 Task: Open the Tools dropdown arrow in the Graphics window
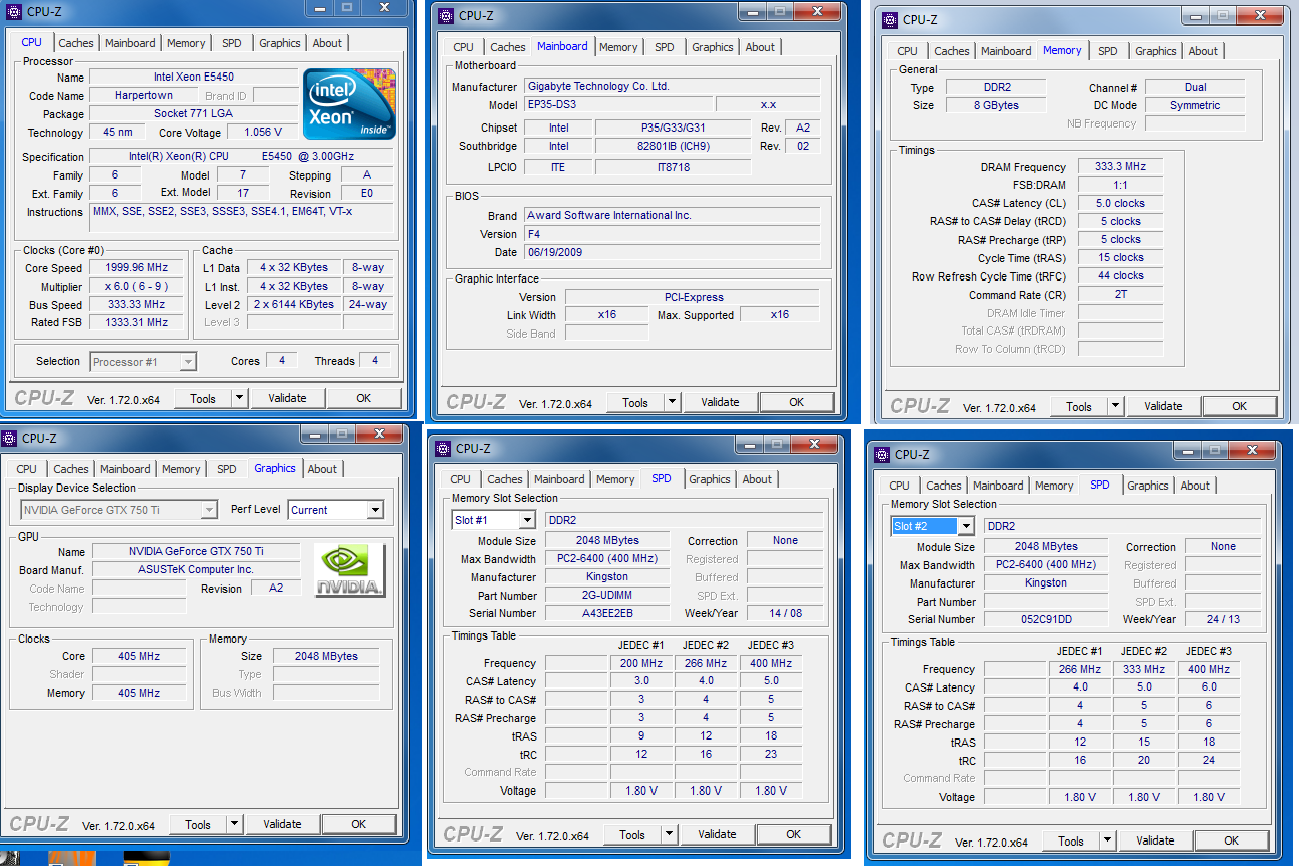click(235, 825)
